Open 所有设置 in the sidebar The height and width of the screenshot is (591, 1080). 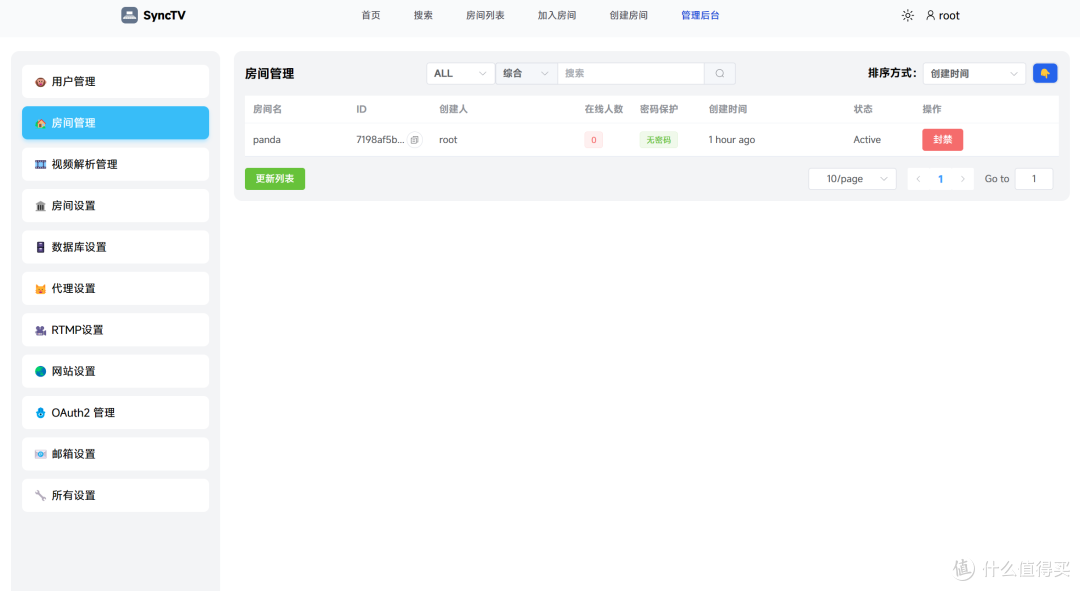coord(116,495)
